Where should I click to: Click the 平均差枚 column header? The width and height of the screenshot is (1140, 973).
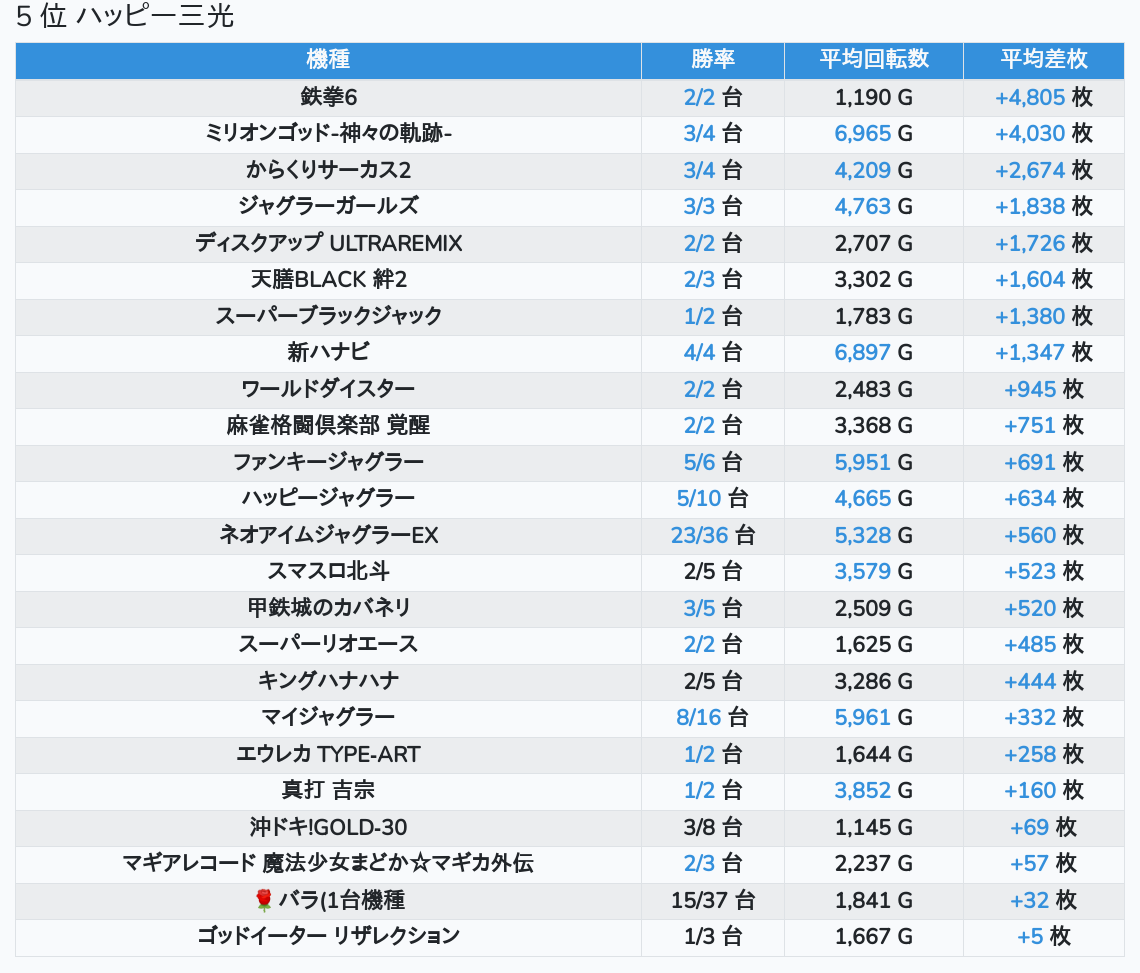[1043, 60]
